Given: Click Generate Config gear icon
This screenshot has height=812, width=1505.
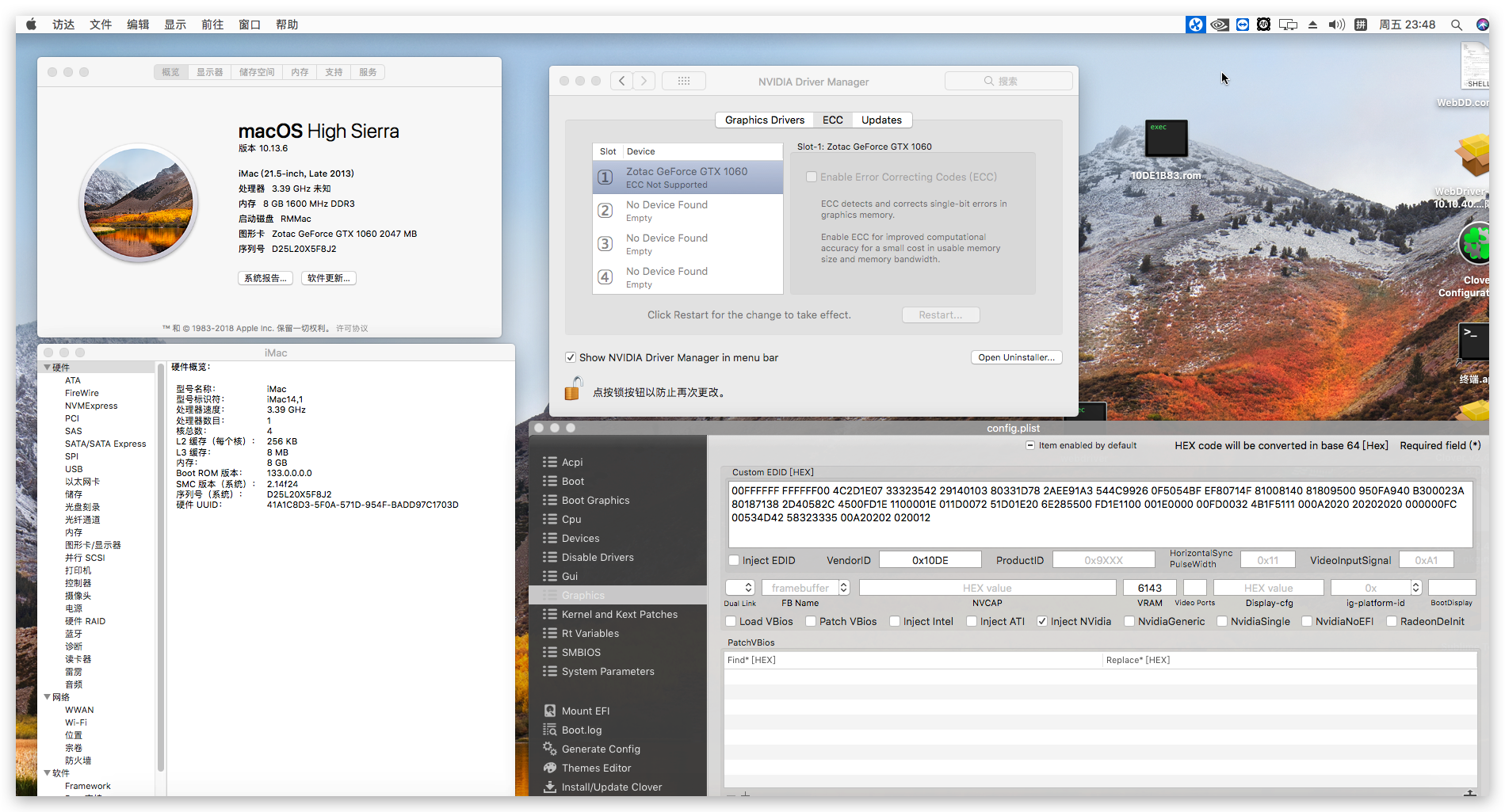Looking at the screenshot, I should pos(549,749).
